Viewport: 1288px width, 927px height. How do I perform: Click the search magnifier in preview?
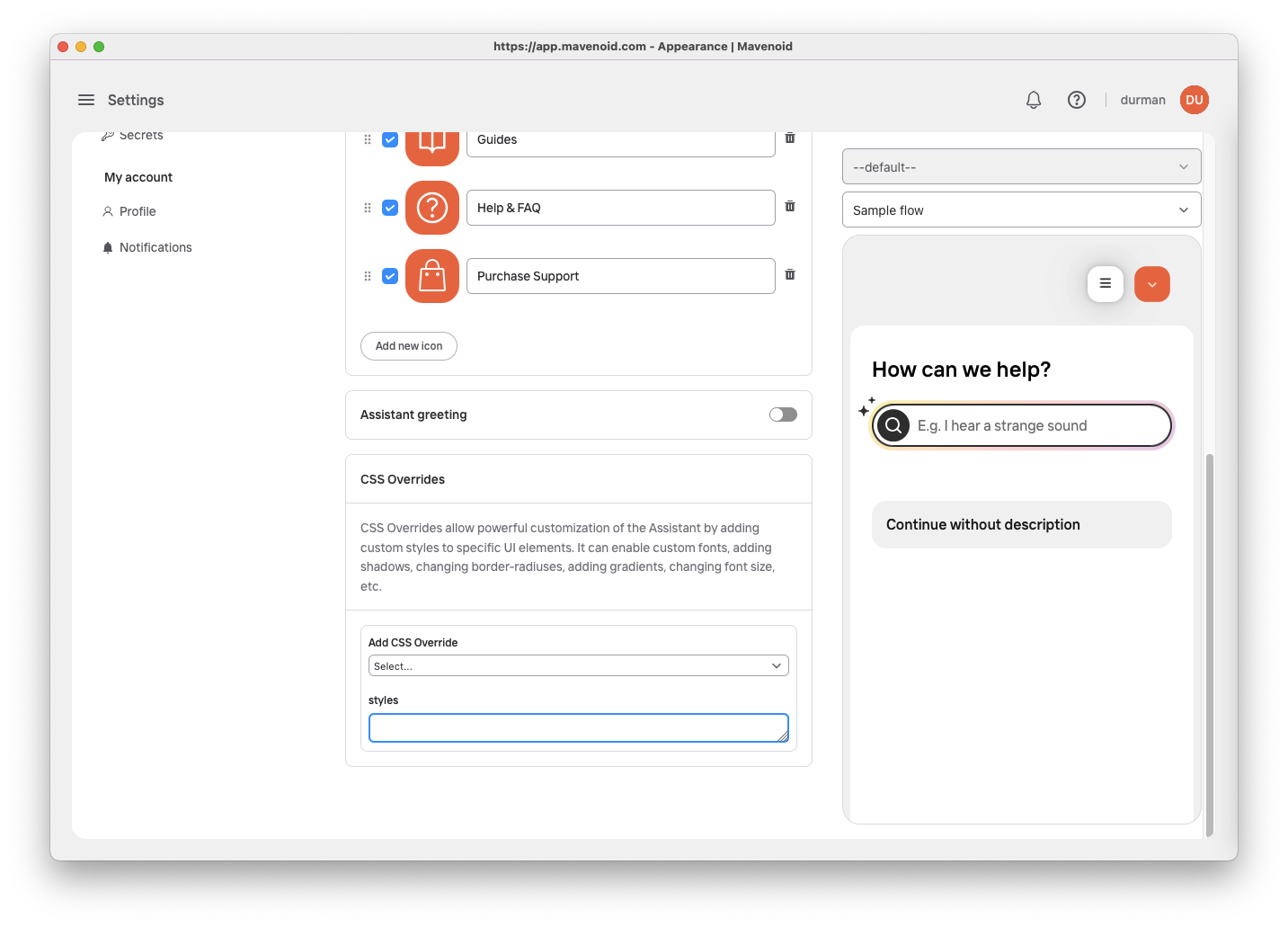point(893,425)
